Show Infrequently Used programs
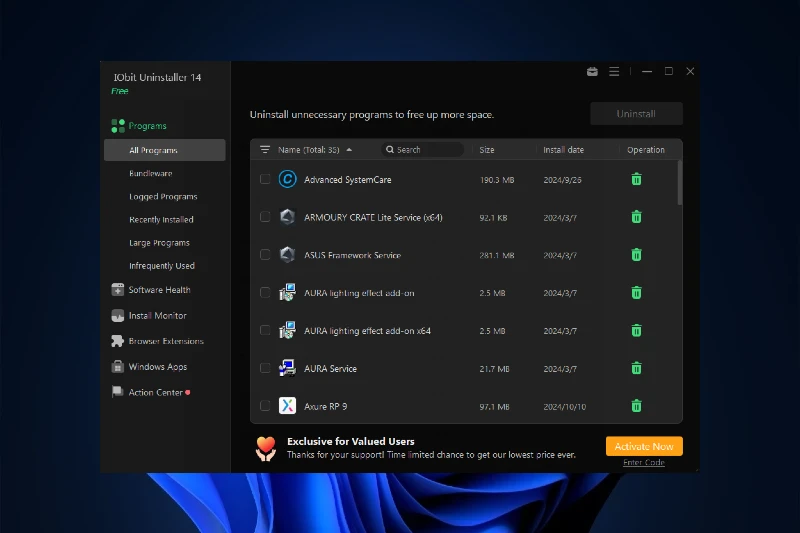The image size is (800, 533). tap(162, 266)
